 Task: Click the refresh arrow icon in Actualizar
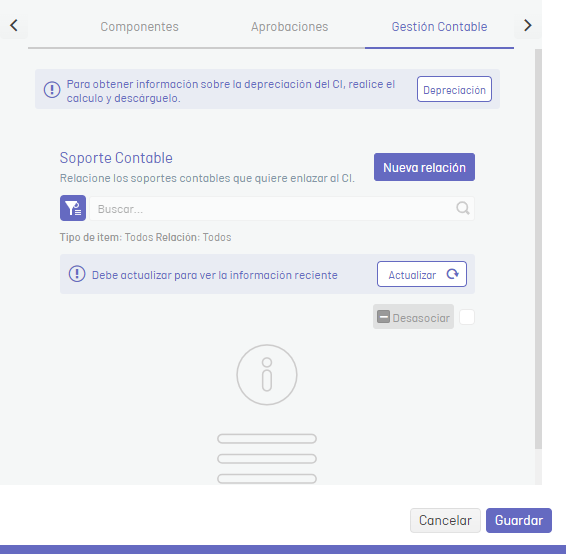452,274
